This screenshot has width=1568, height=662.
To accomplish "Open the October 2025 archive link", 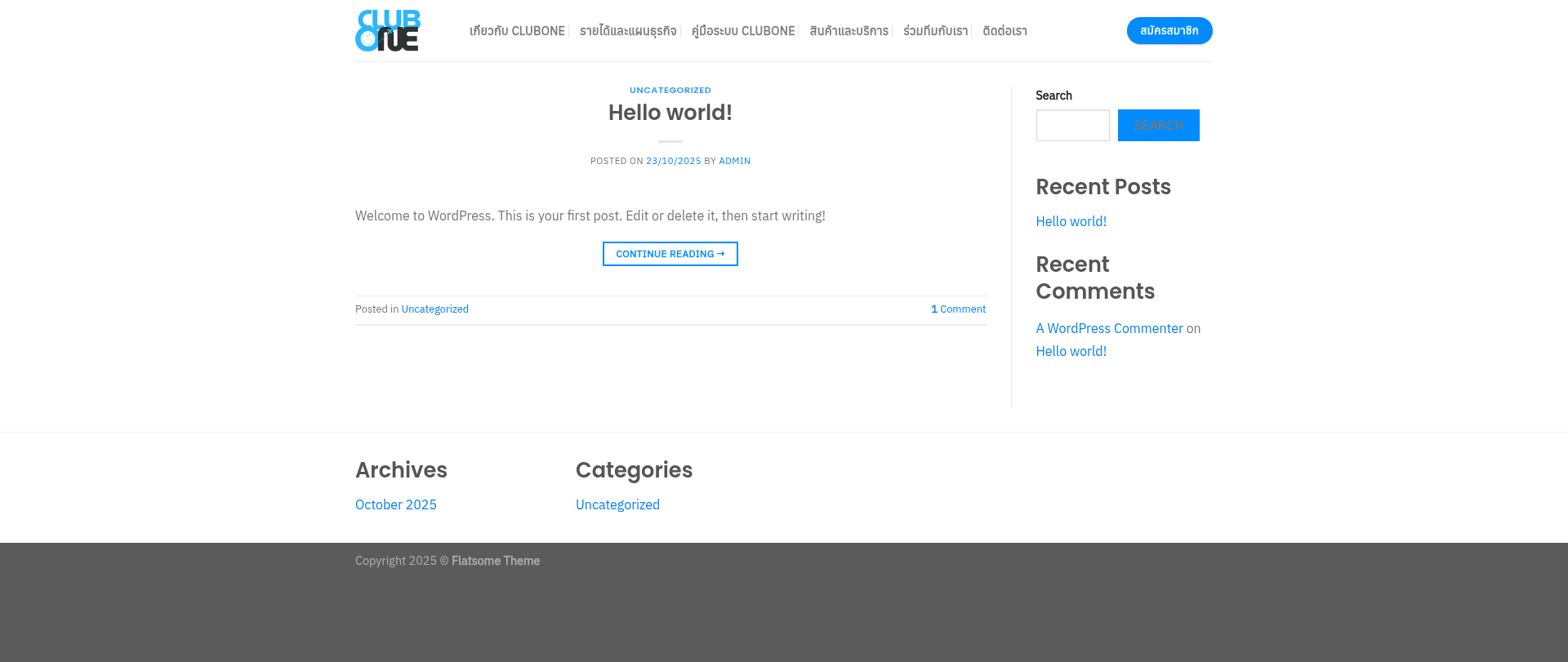I will [396, 504].
